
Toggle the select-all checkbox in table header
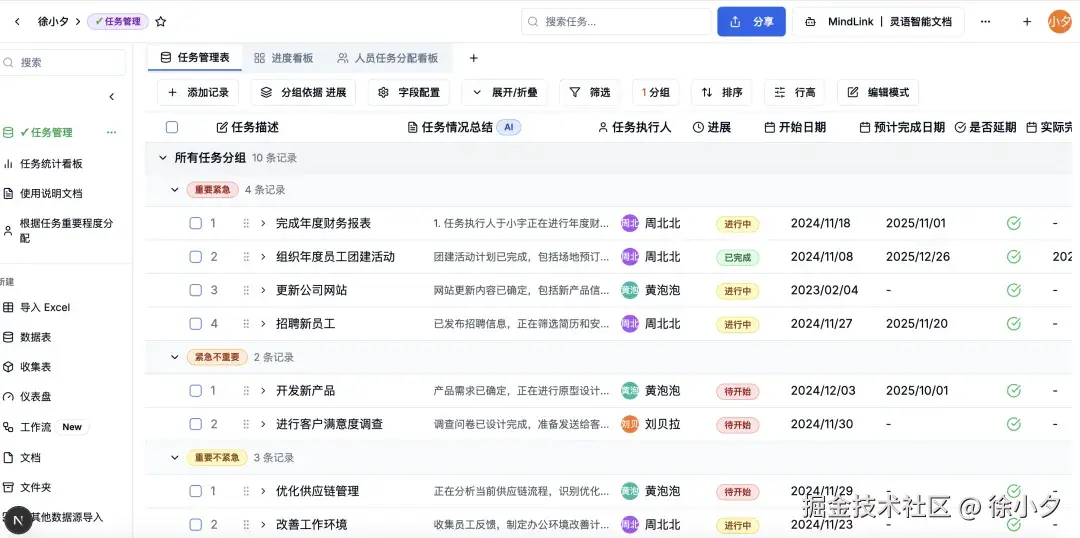click(x=172, y=127)
